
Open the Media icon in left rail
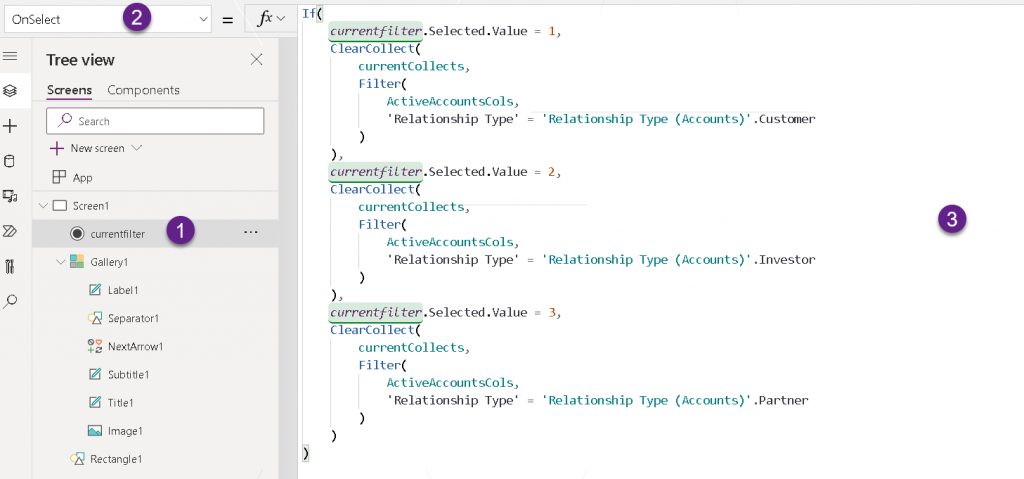tap(10, 196)
